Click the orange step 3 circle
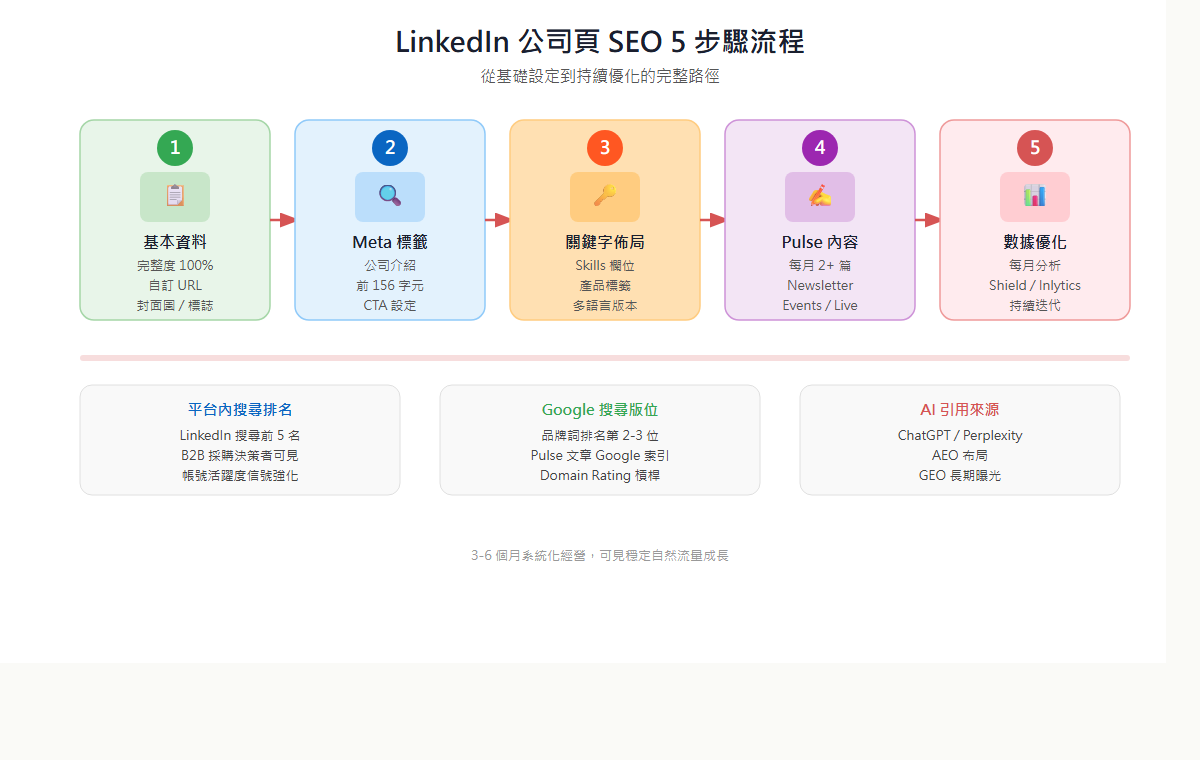1200x760 pixels. [x=605, y=148]
